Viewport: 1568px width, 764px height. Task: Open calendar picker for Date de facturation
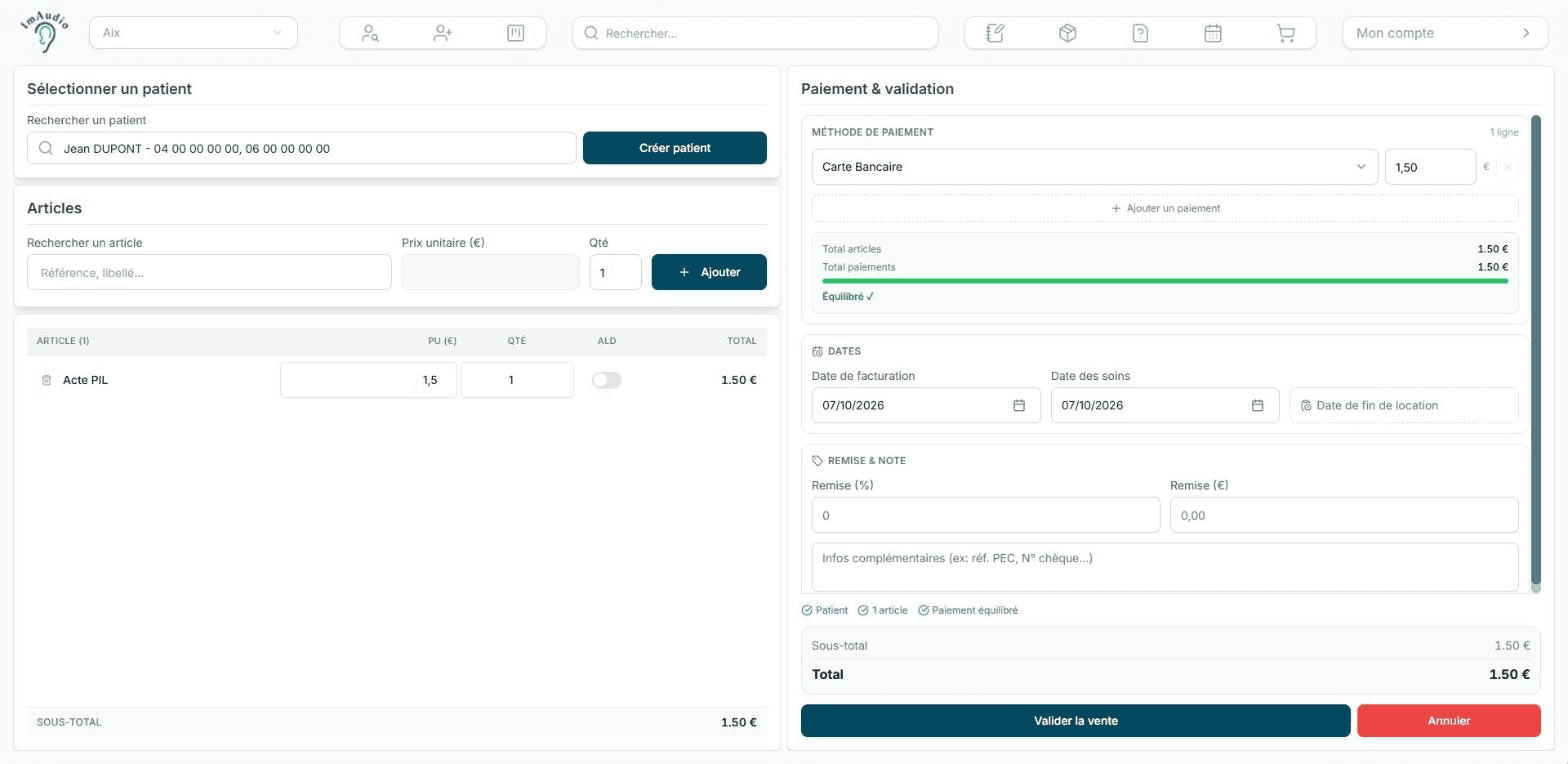pos(1019,405)
